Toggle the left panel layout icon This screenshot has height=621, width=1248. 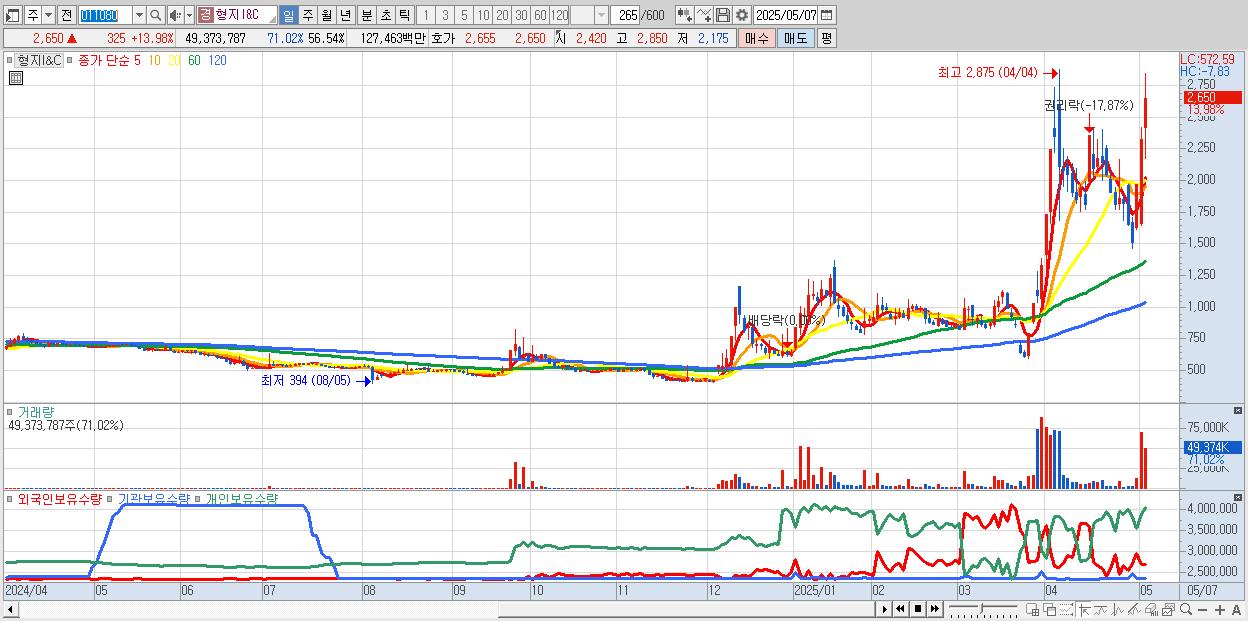pos(13,15)
